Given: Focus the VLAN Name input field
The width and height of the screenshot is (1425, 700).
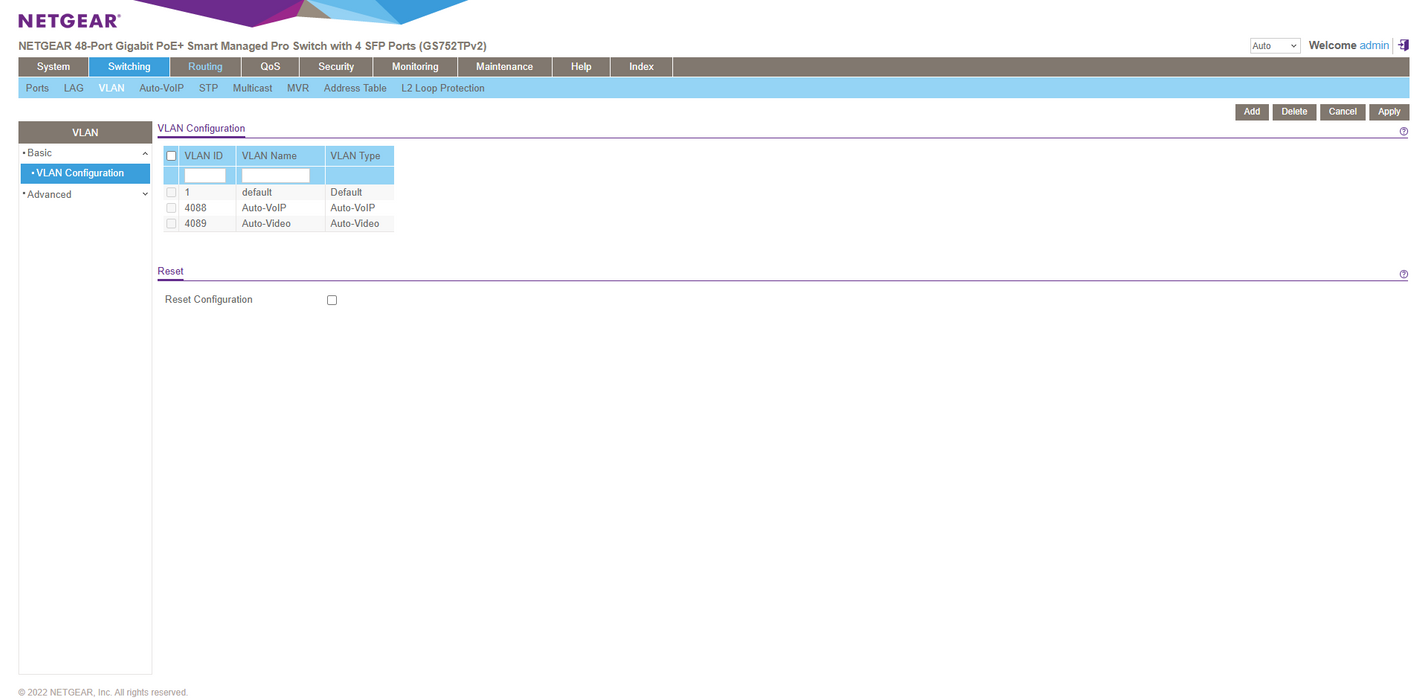Looking at the screenshot, I should [x=276, y=176].
